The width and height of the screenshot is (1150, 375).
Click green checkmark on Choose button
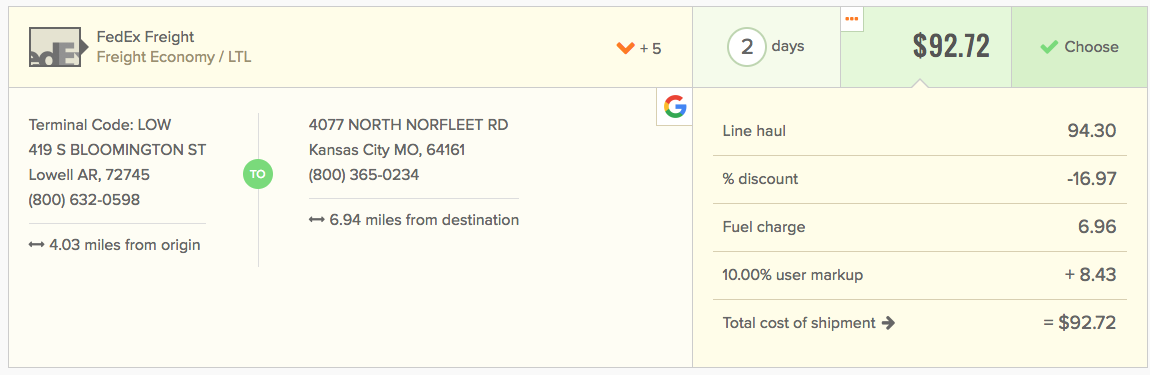pos(1049,47)
